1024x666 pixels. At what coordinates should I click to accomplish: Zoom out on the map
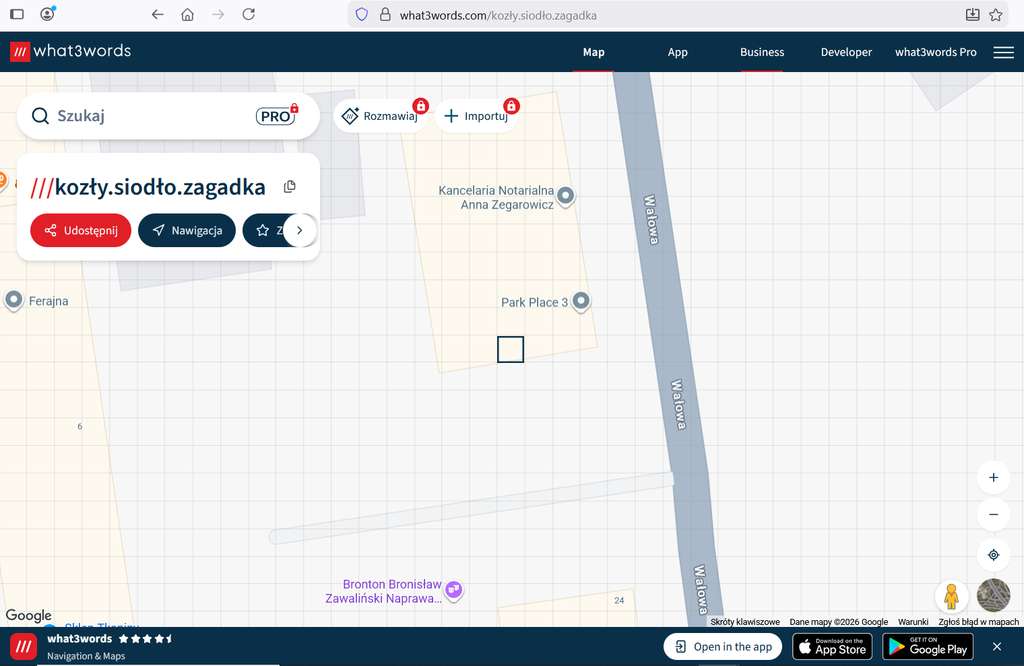(993, 515)
